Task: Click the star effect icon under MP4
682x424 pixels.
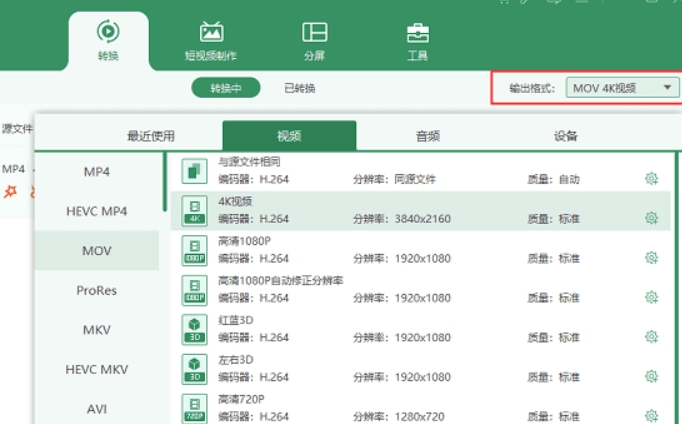Action: coord(10,191)
